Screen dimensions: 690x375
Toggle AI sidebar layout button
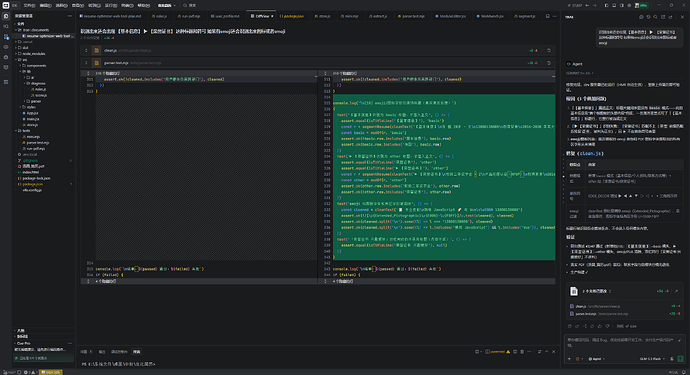621,5
